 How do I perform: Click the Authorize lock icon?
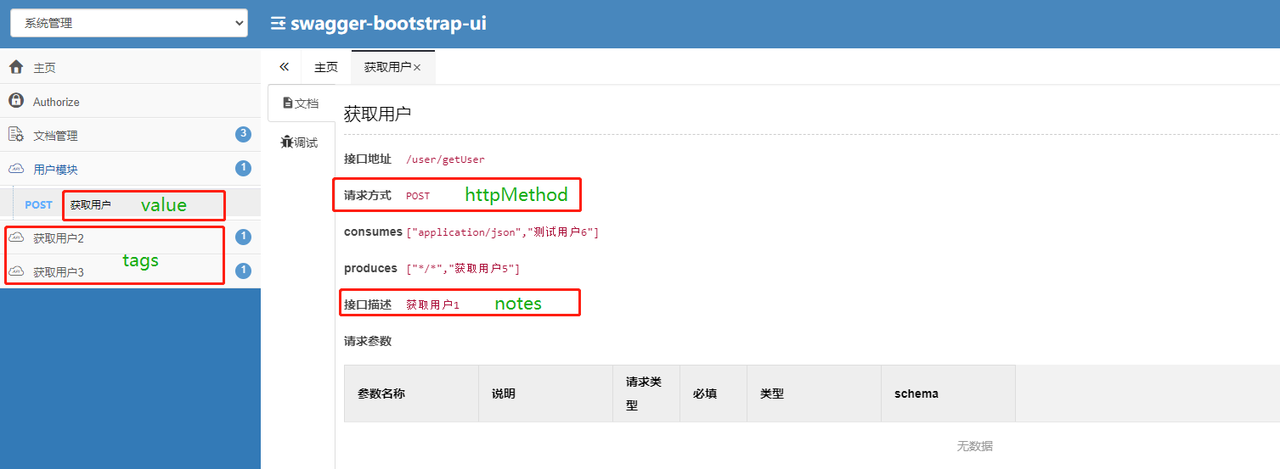[15, 101]
